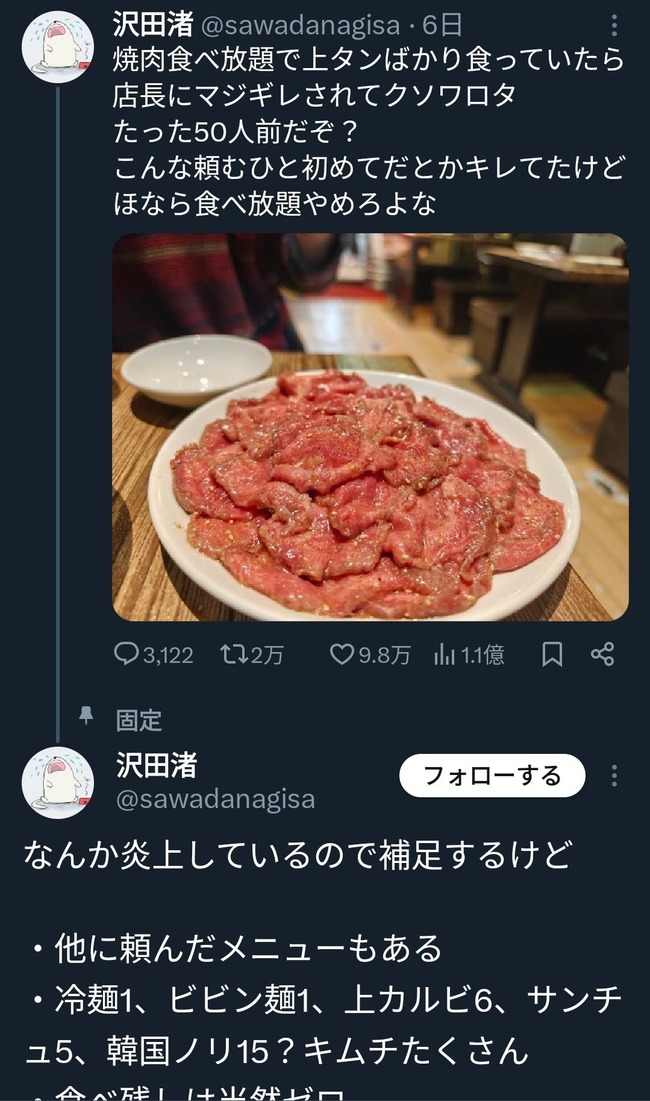
Task: Tap the top tweet's crying avatar
Action: coord(58,47)
